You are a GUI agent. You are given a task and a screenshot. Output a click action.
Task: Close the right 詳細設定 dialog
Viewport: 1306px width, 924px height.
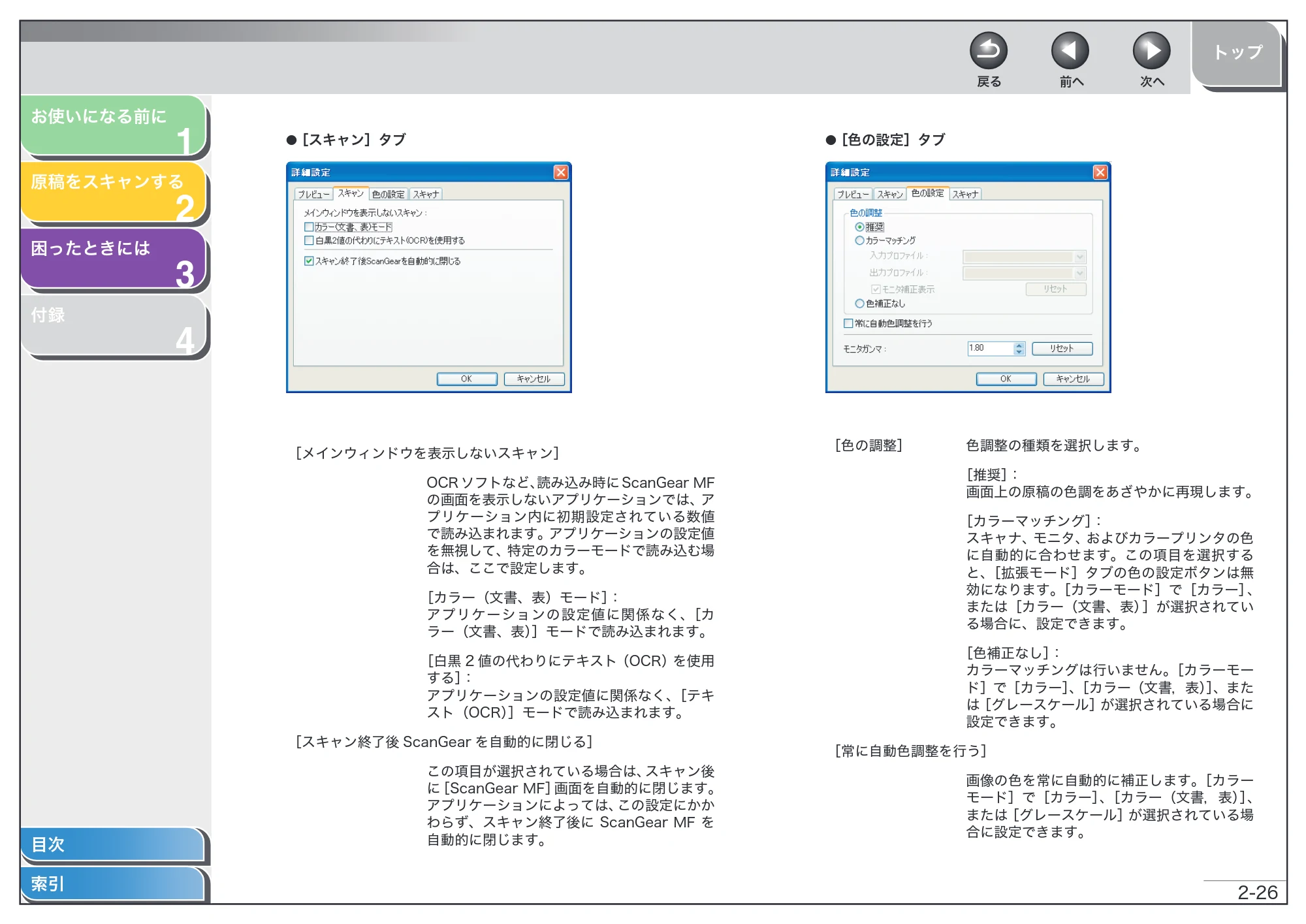1100,172
